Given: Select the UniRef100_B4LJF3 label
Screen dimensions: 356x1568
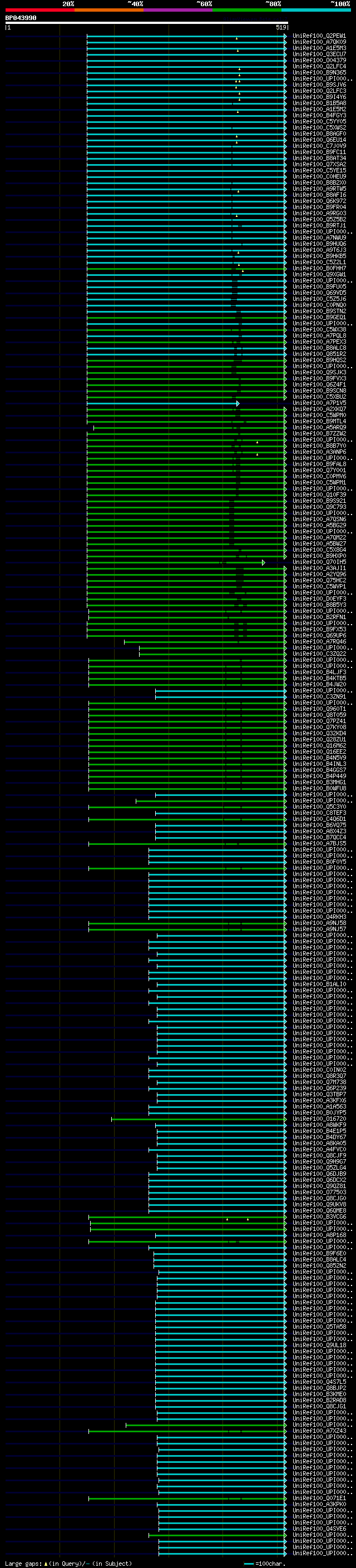Looking at the screenshot, I should (x=319, y=672).
